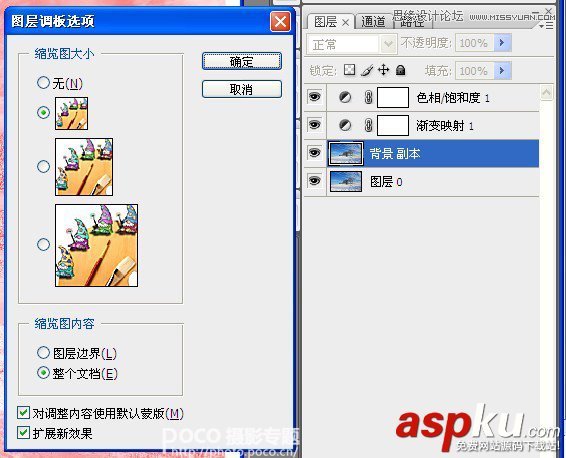Choose 图层边界(L) thumbnail content
566x458 pixels.
coord(43,352)
